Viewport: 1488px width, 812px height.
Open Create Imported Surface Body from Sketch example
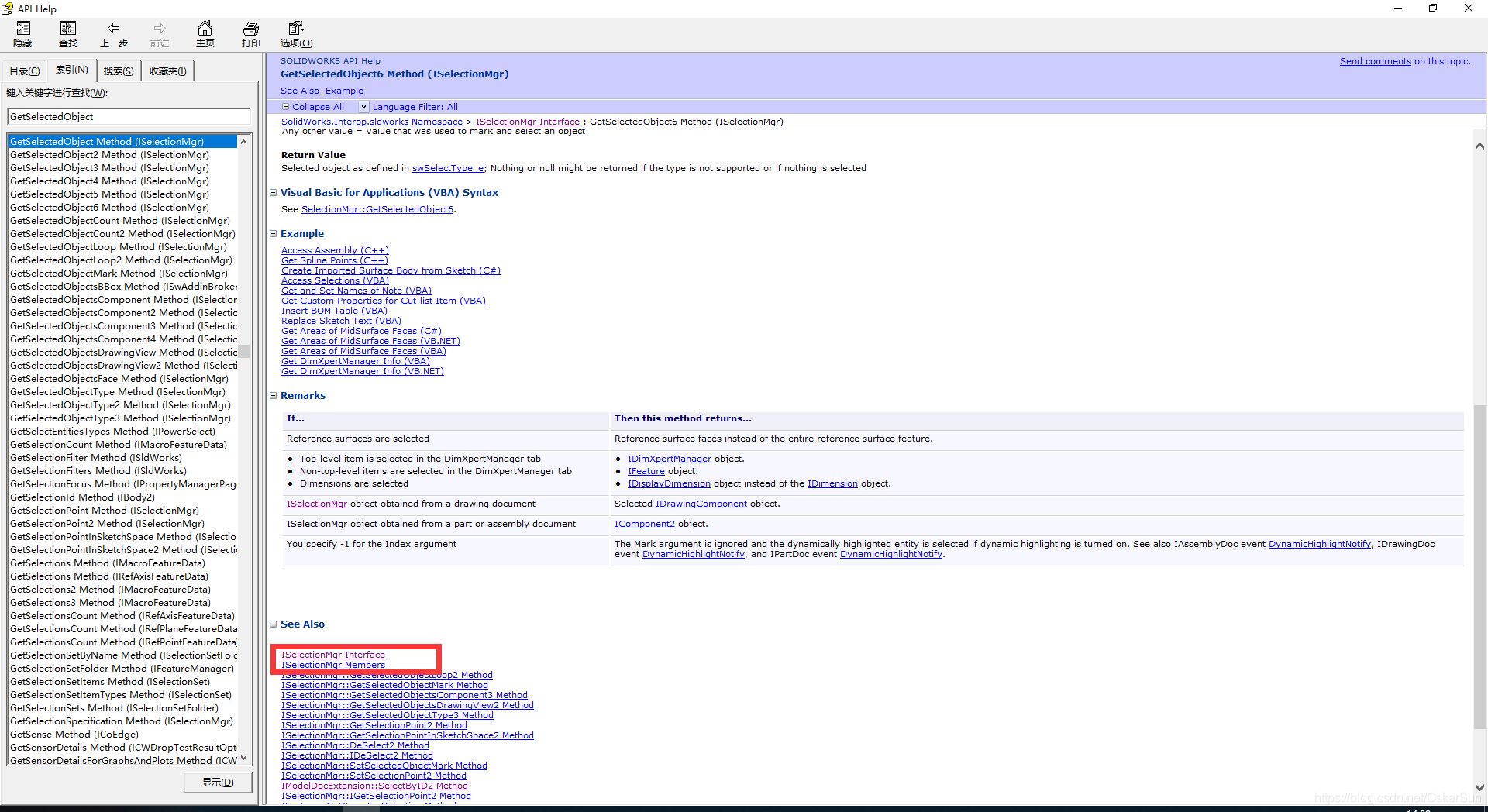[391, 270]
